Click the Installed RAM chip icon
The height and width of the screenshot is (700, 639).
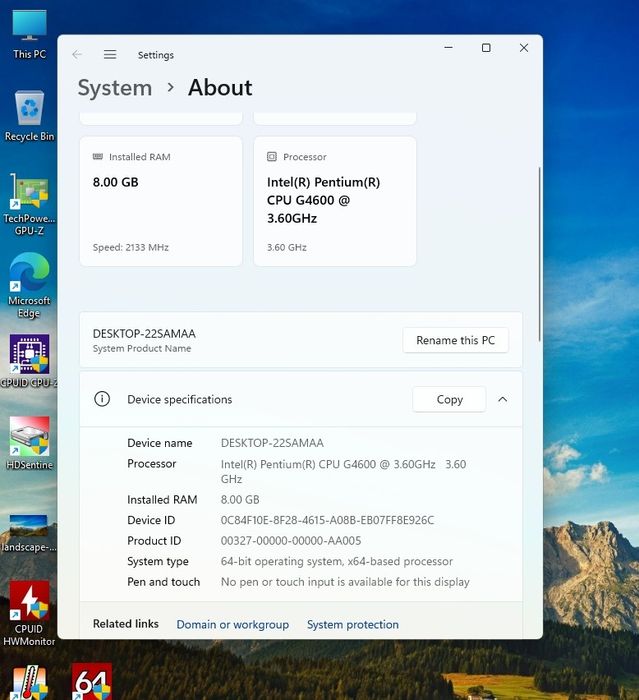(97, 156)
